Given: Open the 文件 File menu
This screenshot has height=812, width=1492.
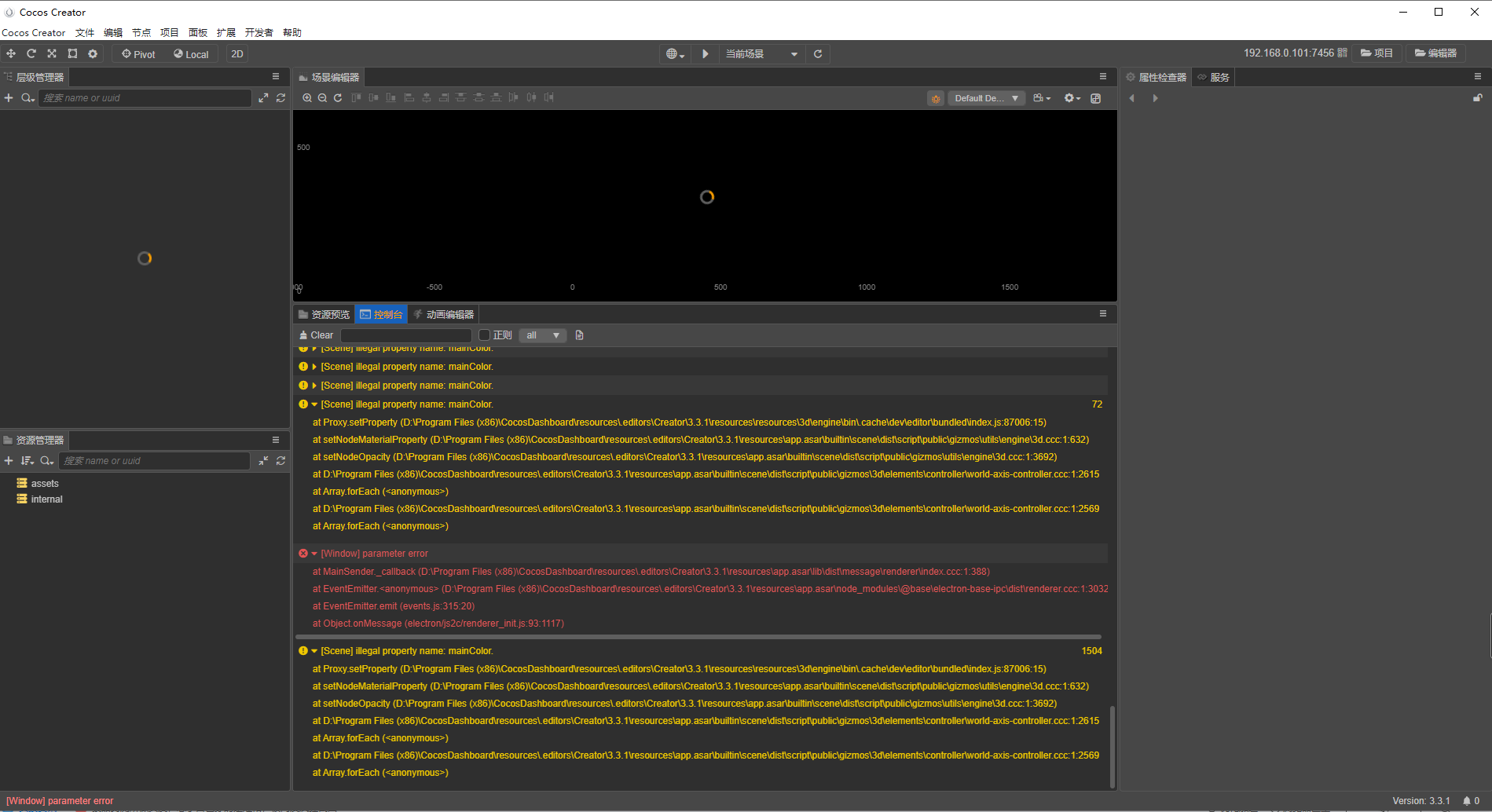Looking at the screenshot, I should pos(85,33).
